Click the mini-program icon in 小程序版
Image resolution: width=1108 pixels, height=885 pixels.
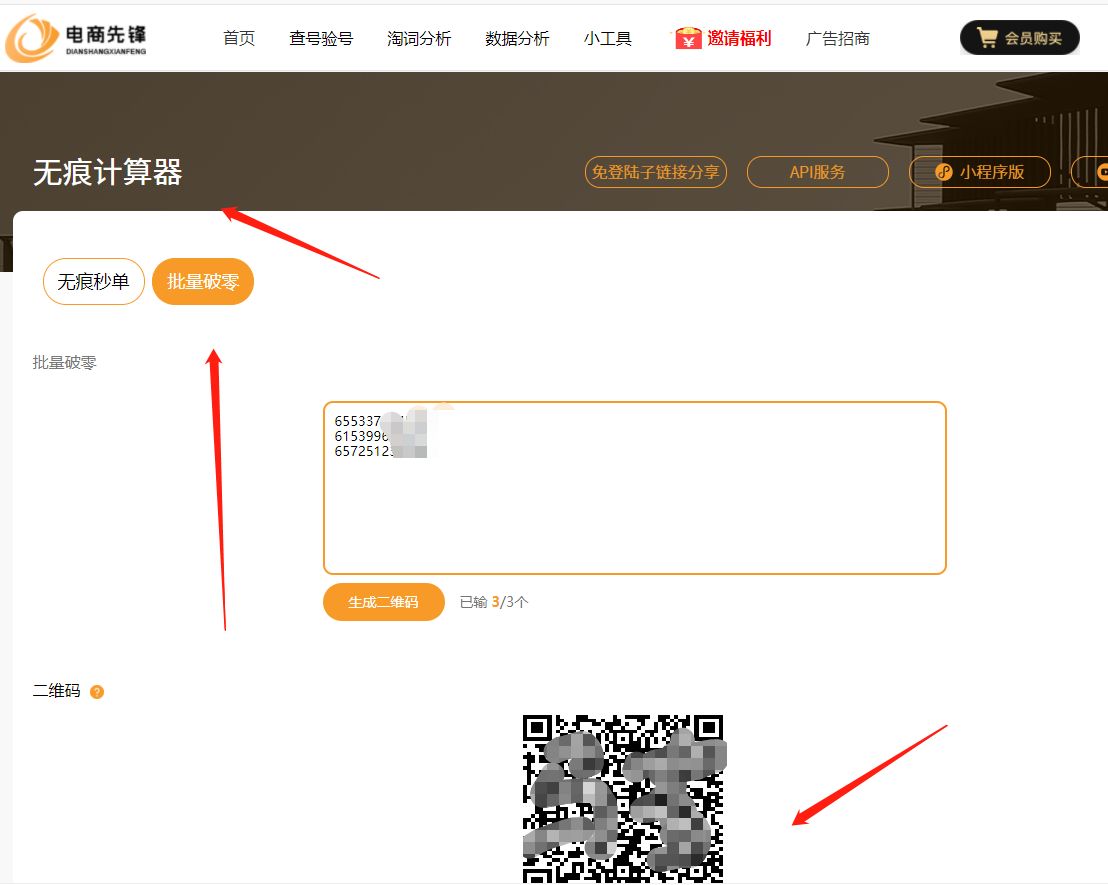coord(943,172)
